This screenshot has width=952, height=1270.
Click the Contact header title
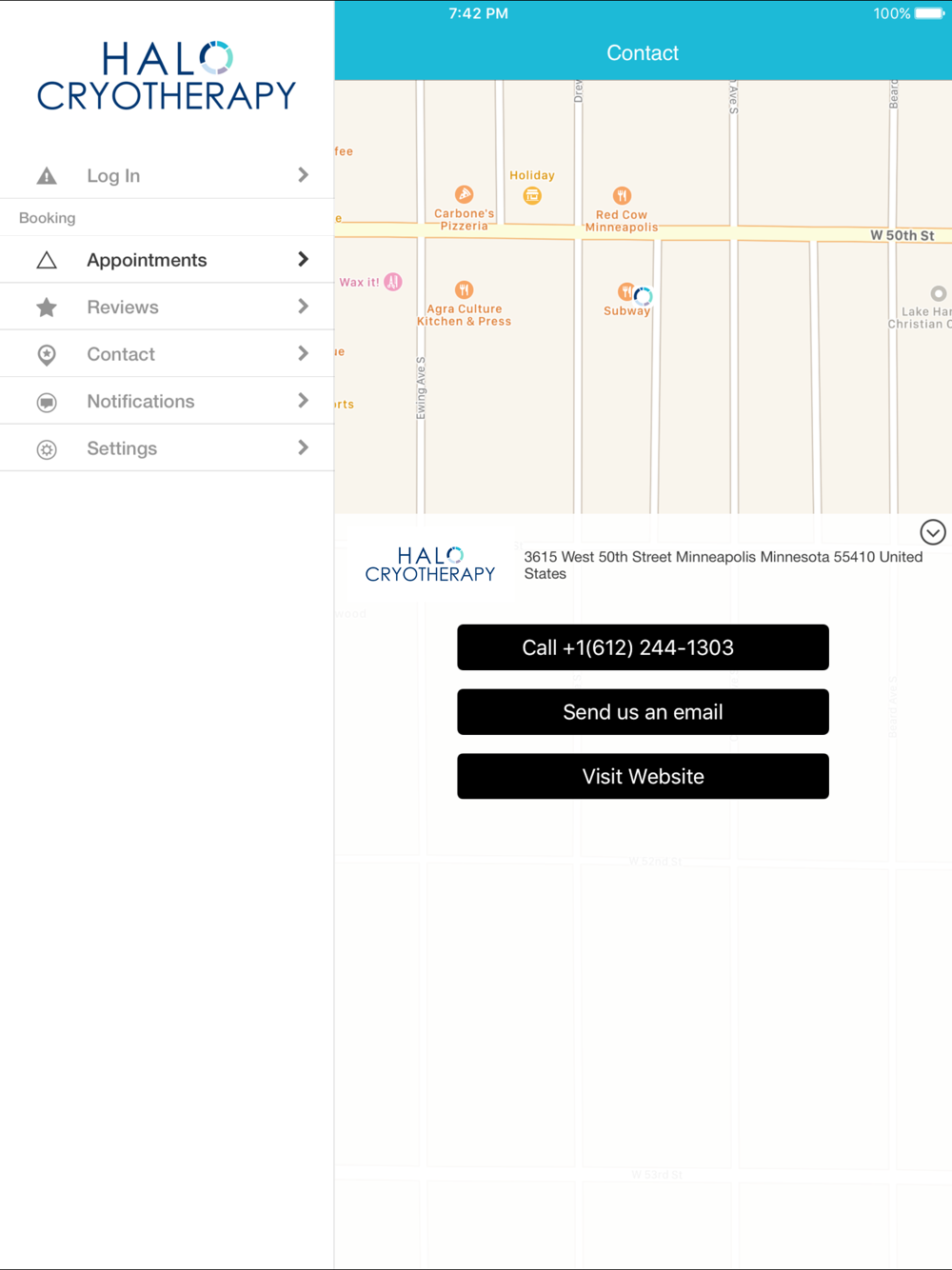tap(643, 53)
